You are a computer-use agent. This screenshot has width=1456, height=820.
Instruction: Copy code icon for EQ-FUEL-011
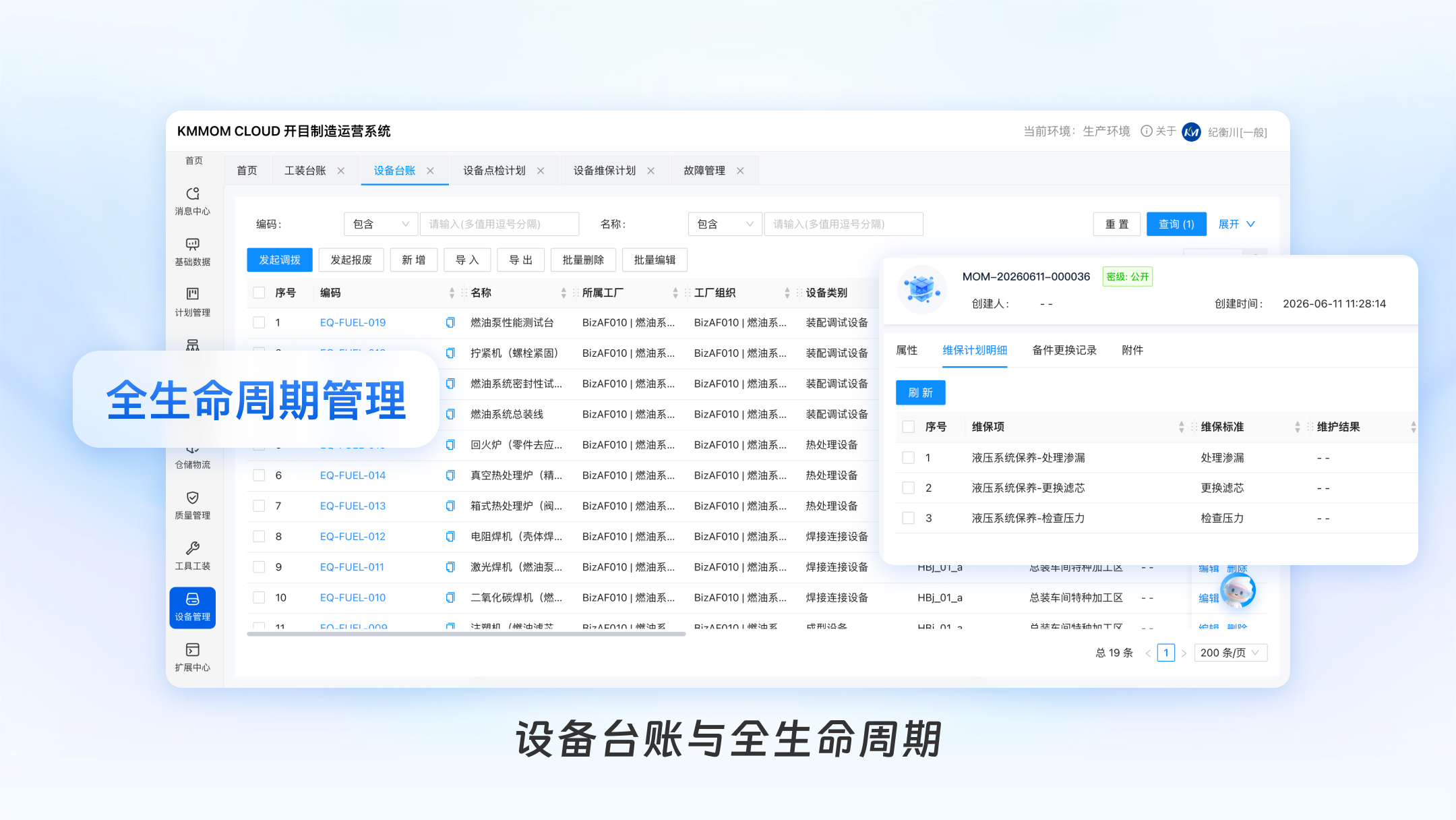pos(450,567)
